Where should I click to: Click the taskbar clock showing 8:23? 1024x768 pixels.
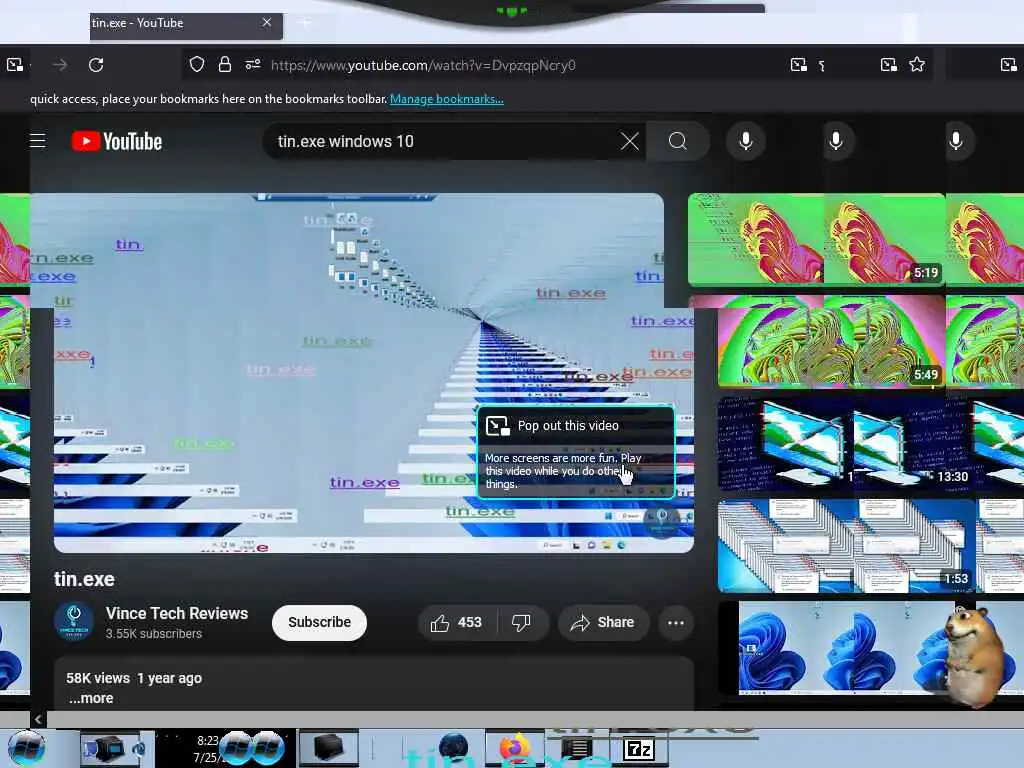(x=208, y=748)
